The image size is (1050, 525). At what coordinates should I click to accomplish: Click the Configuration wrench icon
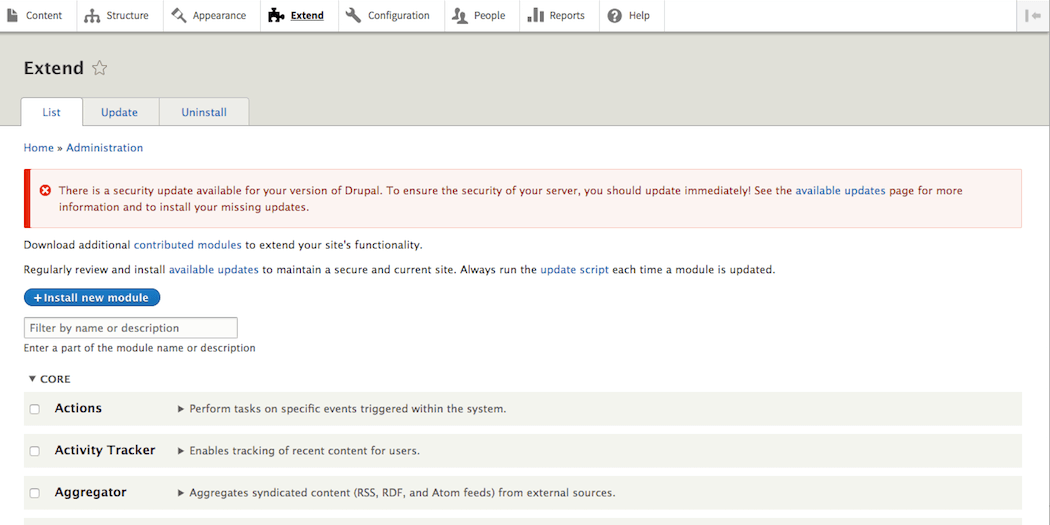[x=354, y=15]
